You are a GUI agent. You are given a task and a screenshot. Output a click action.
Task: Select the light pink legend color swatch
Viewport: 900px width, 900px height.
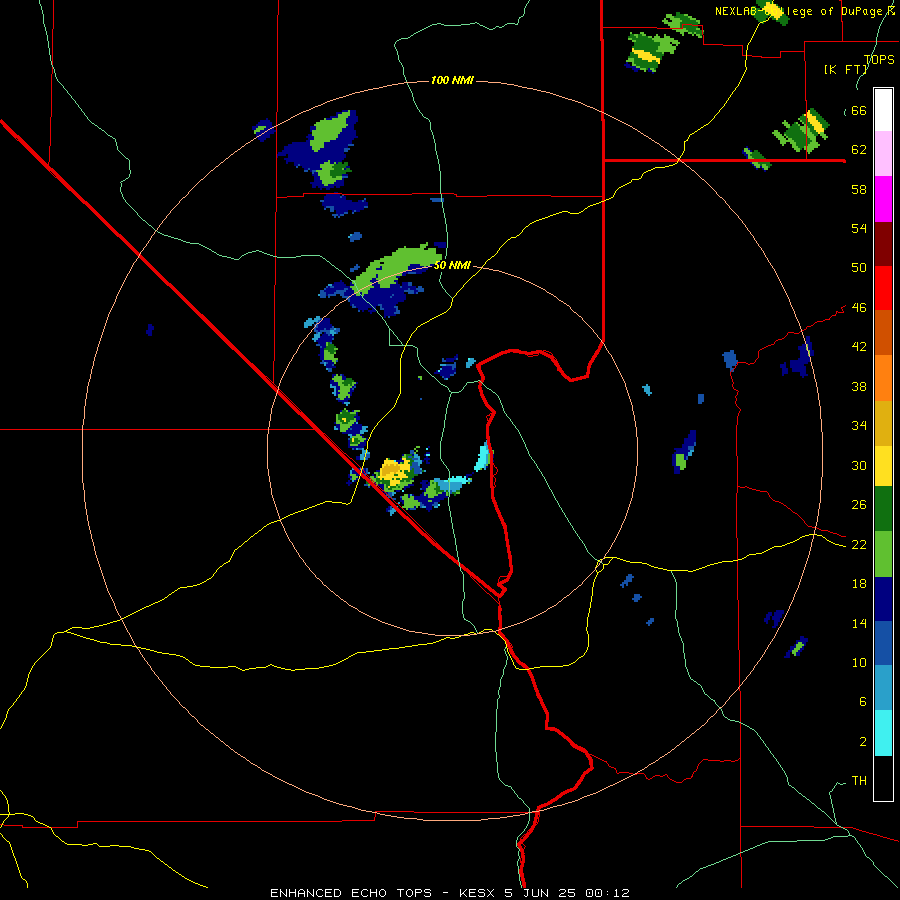883,153
